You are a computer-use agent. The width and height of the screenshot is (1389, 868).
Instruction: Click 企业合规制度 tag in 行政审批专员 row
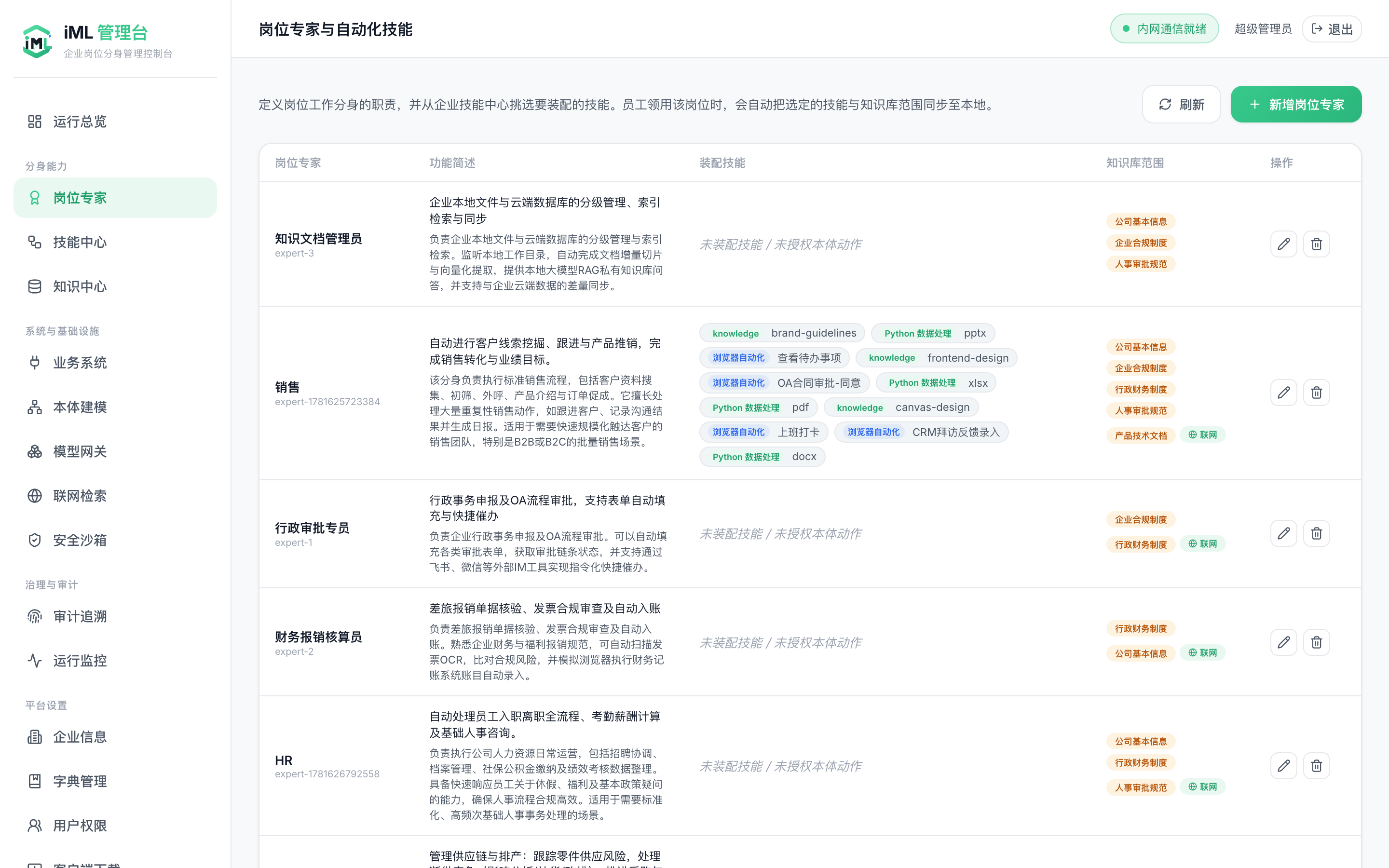[1141, 519]
